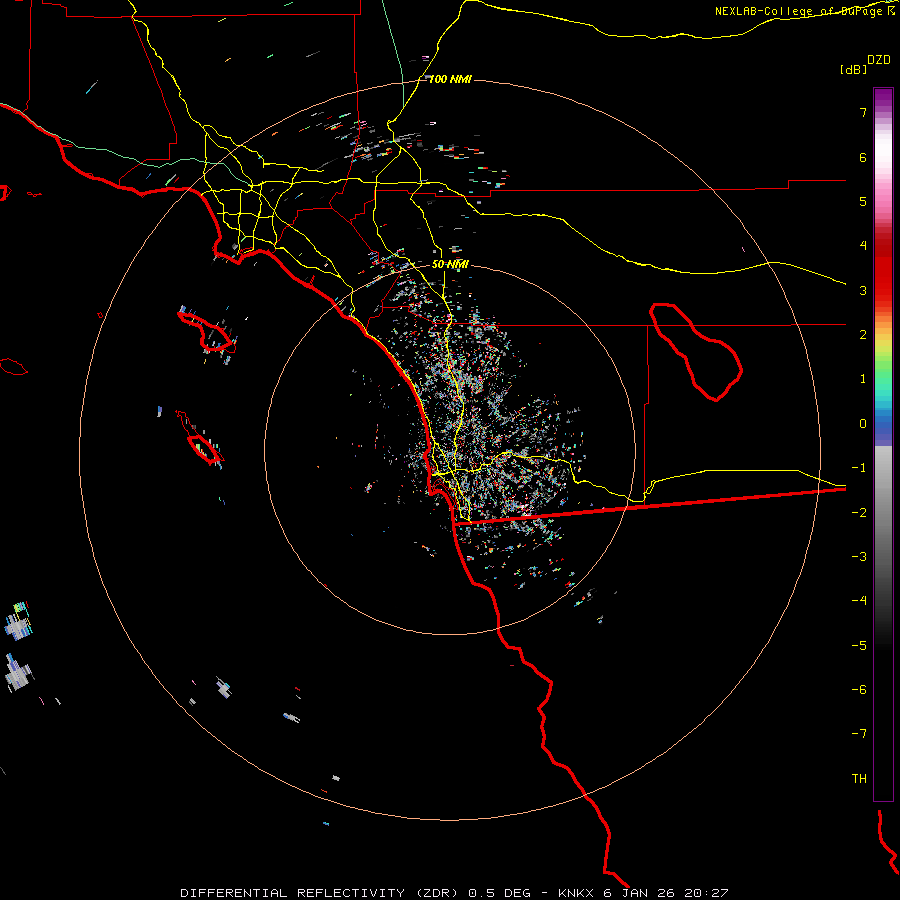Click the 3 dB label on the scale
Viewport: 900px width, 900px height.
click(863, 290)
